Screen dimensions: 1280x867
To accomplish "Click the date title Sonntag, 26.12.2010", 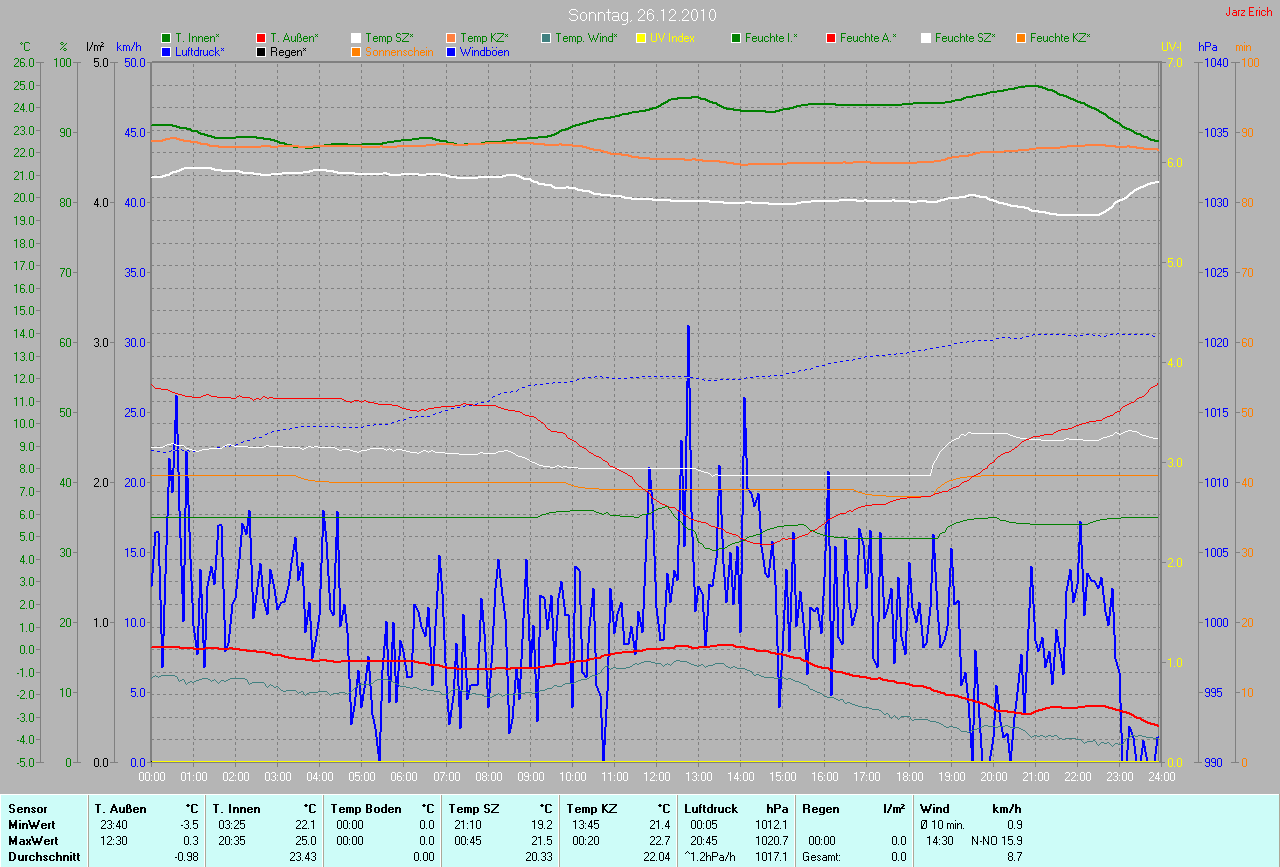I will (x=640, y=15).
